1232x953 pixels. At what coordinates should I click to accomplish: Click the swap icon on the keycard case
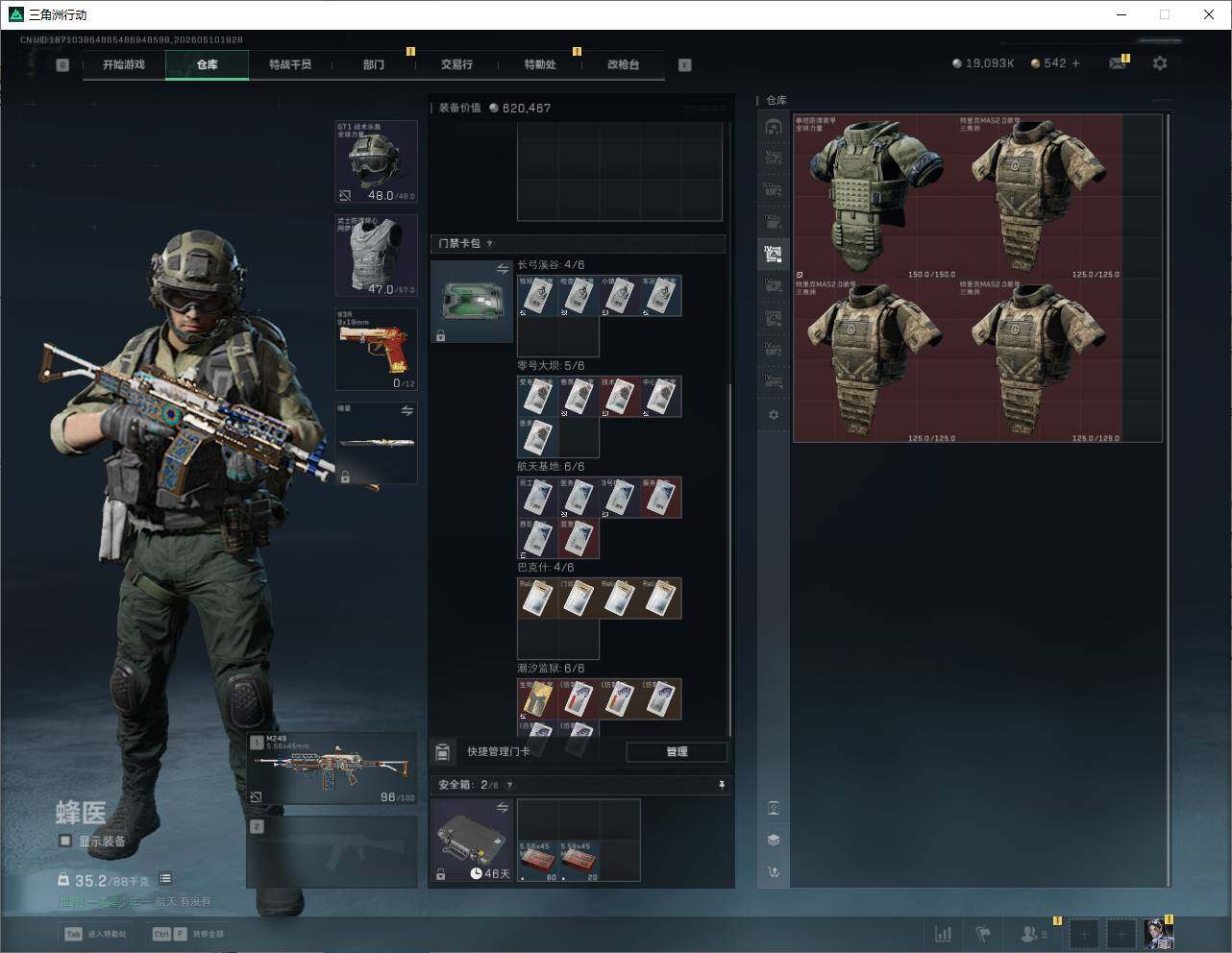[502, 270]
